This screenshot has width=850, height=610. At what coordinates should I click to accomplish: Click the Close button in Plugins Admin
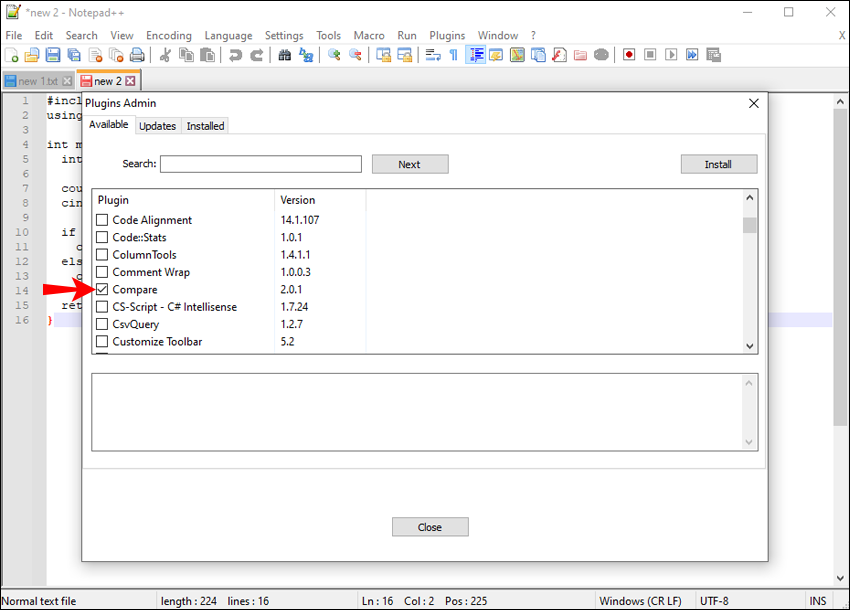point(430,527)
